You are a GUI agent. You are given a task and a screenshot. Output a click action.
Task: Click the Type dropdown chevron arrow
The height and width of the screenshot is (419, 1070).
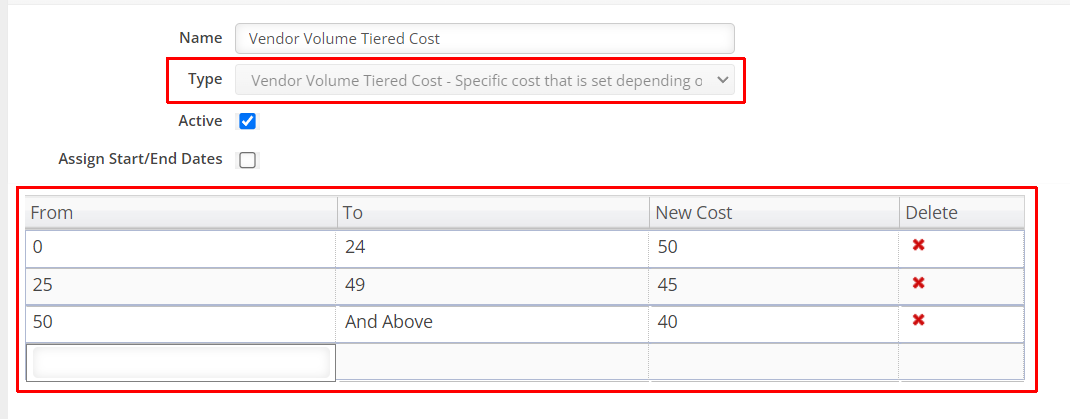[723, 81]
